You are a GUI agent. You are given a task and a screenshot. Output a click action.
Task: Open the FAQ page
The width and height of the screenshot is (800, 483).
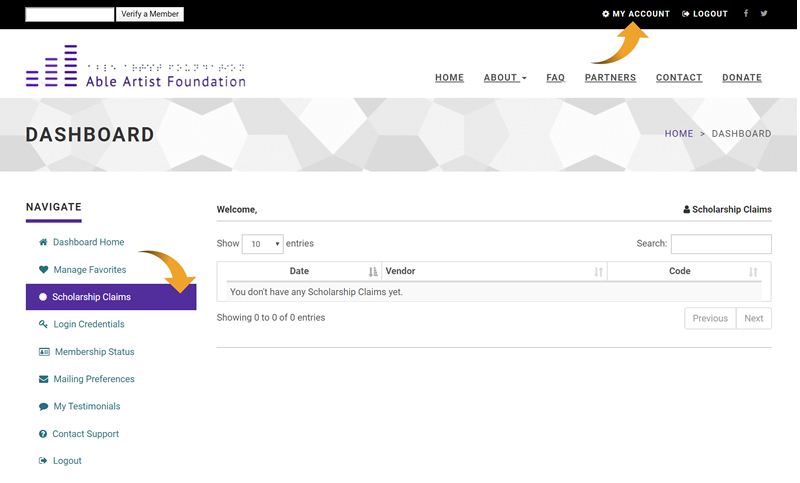click(x=555, y=78)
